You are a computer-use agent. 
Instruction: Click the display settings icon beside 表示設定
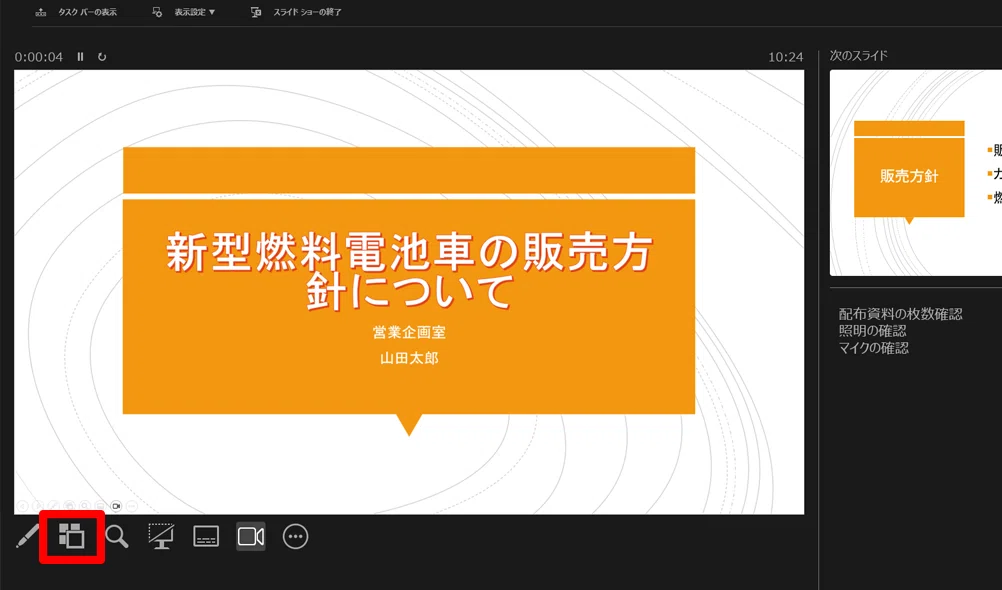click(x=157, y=12)
